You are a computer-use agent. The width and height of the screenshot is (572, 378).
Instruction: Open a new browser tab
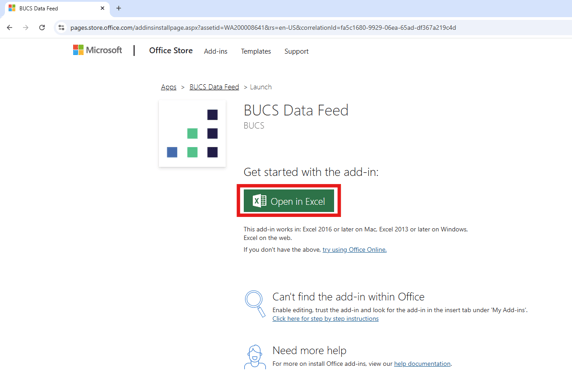tap(119, 8)
